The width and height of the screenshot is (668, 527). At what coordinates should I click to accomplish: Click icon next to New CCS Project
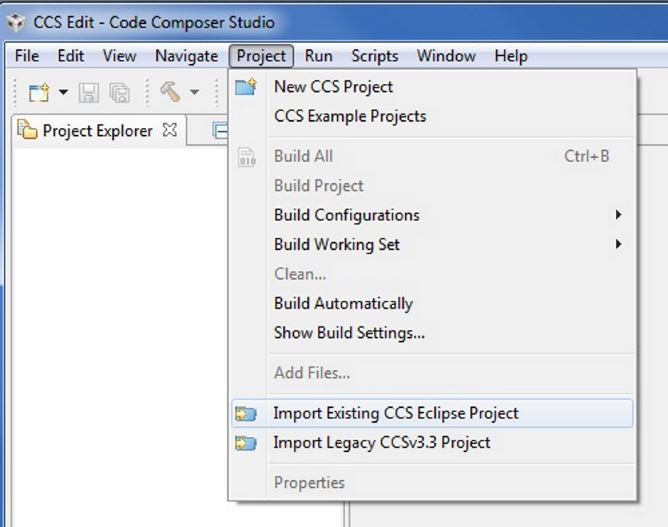pyautogui.click(x=246, y=87)
